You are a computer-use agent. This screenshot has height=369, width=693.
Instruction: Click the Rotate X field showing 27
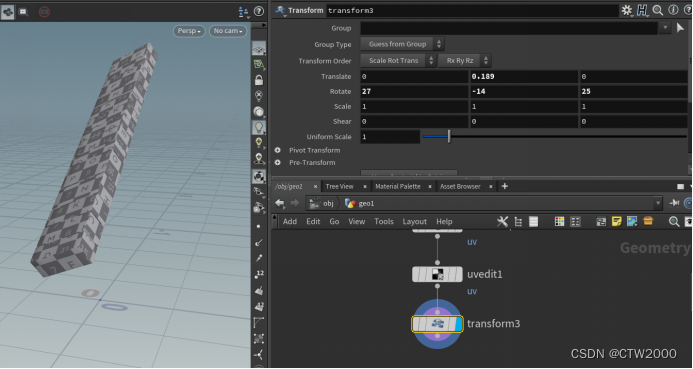point(414,91)
